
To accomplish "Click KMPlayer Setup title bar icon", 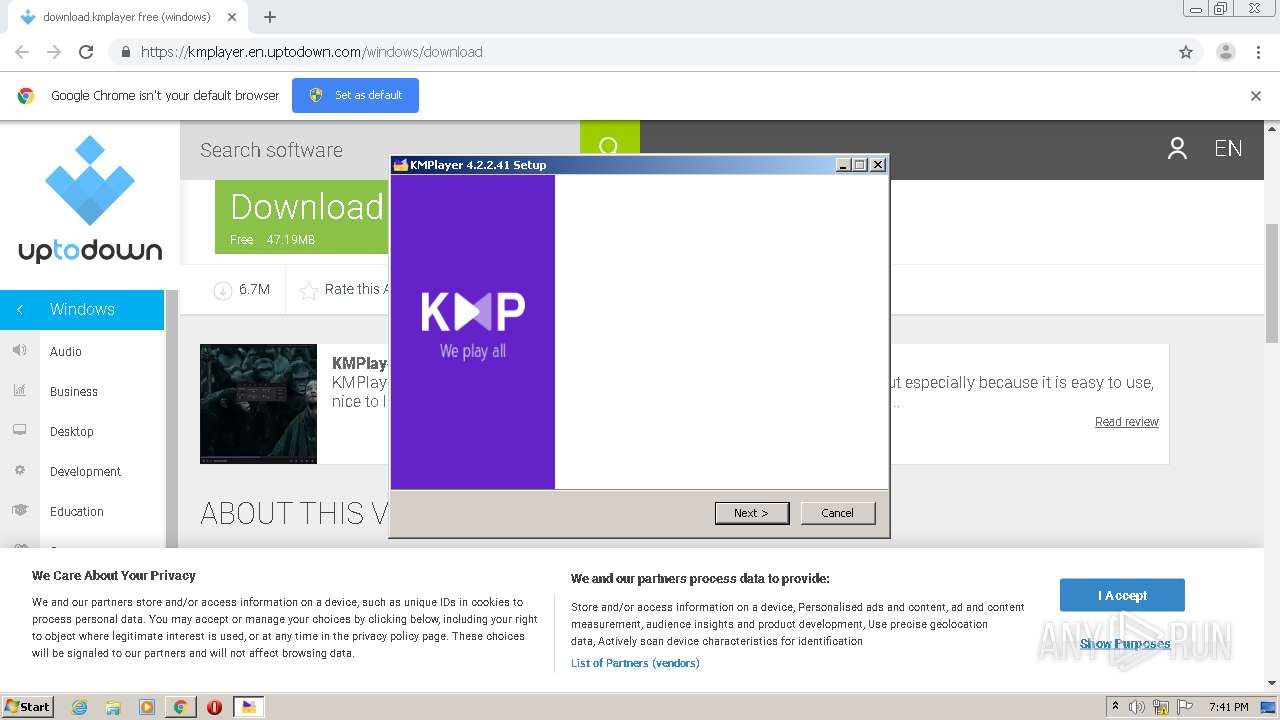I will coord(401,165).
